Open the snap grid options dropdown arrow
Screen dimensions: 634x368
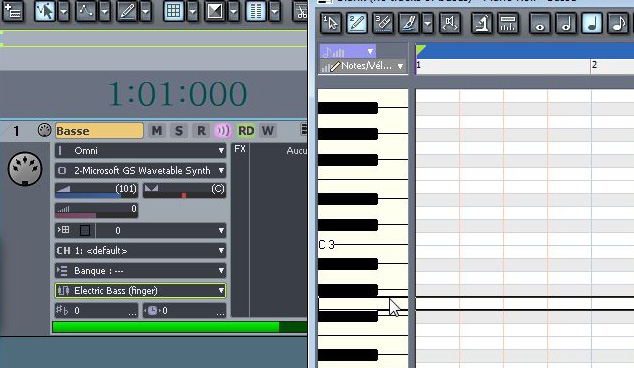pyautogui.click(x=193, y=11)
